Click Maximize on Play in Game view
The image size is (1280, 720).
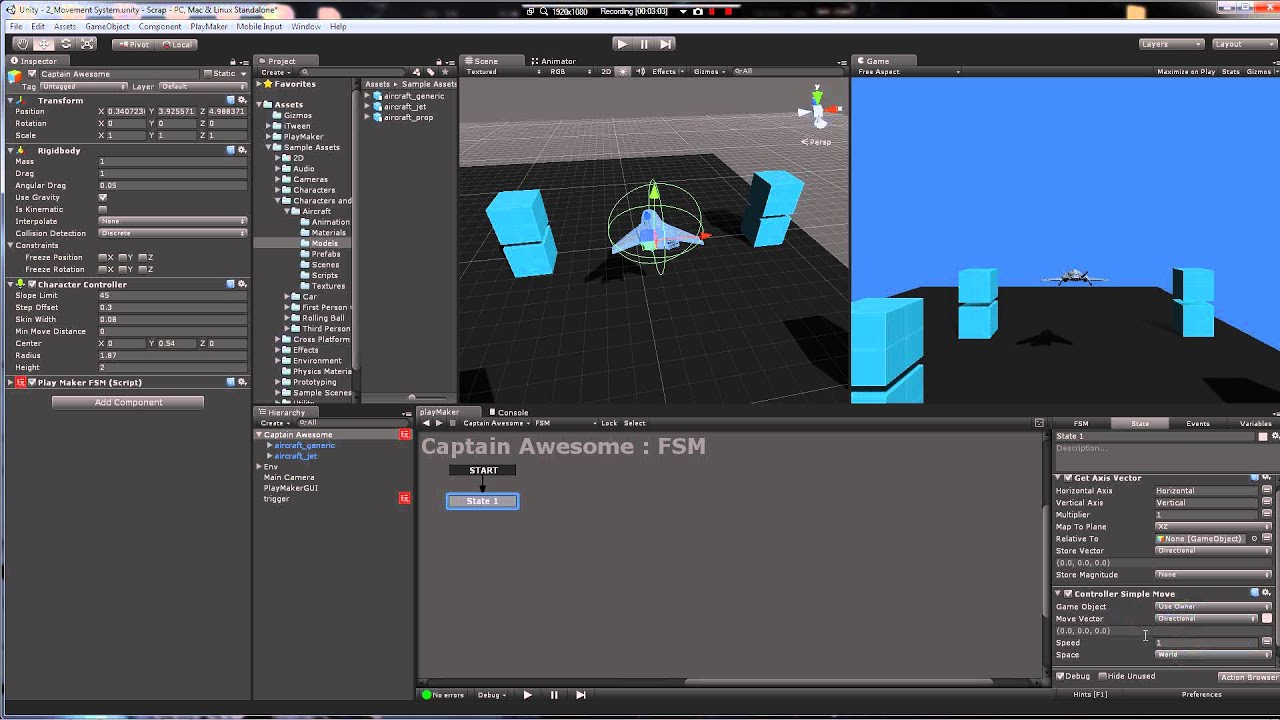tap(1186, 72)
